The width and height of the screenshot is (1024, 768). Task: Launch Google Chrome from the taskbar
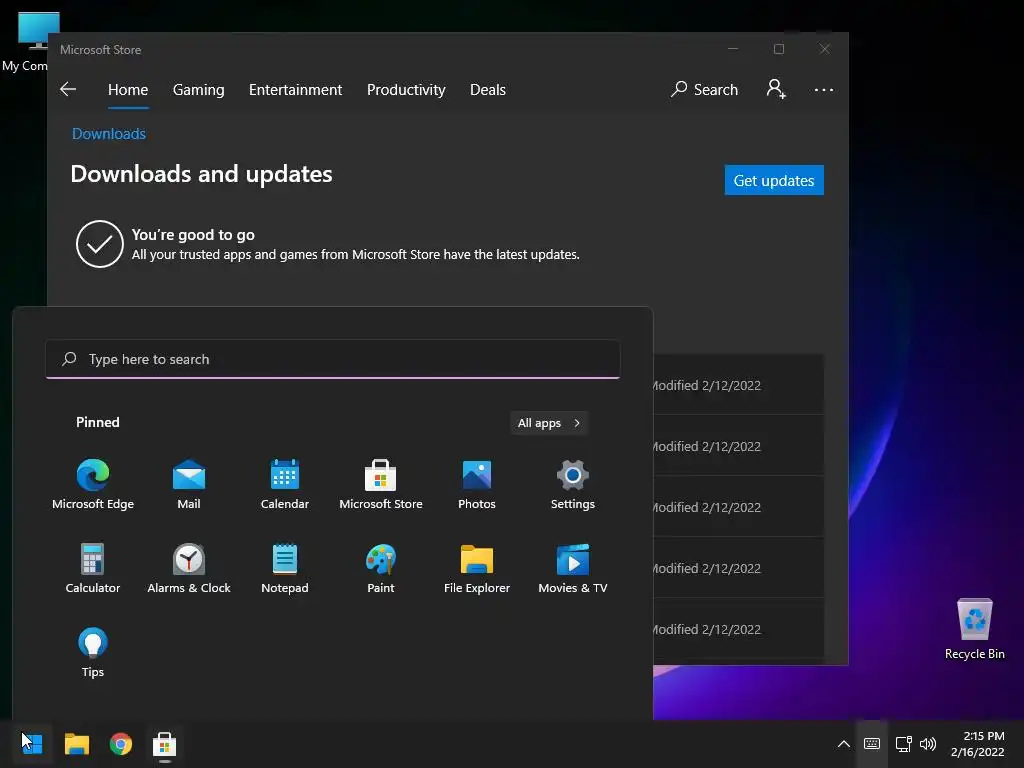point(121,744)
